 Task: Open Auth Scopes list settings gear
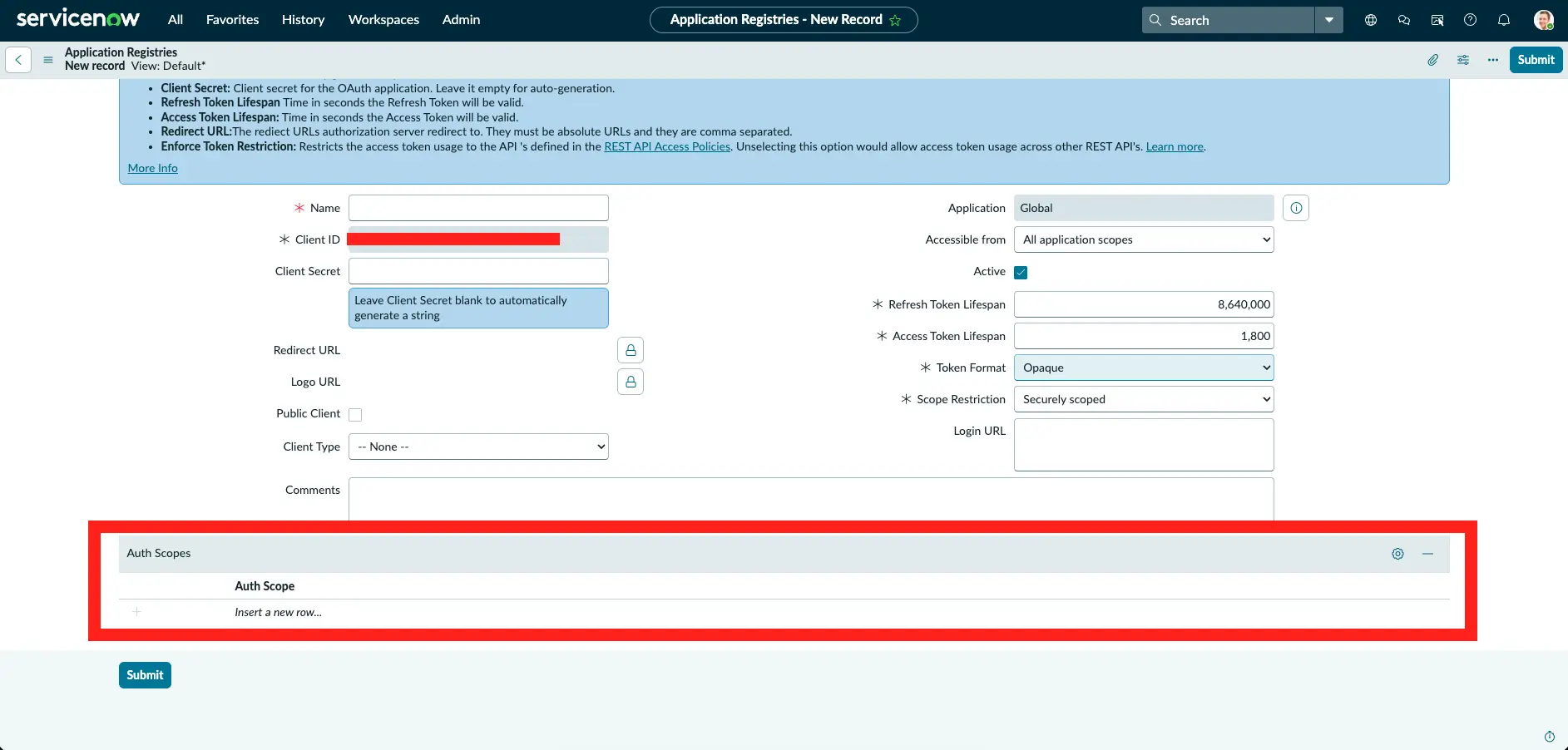pos(1397,554)
